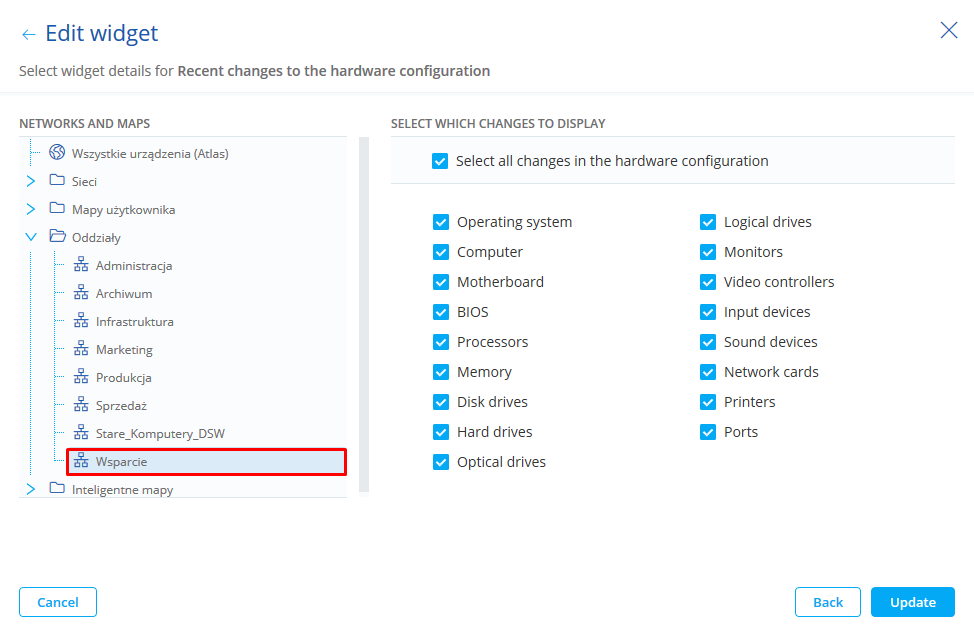This screenshot has width=974, height=637.
Task: Select the globe icon for Wszystkie urządzenia (Atlas)
Action: (x=57, y=153)
